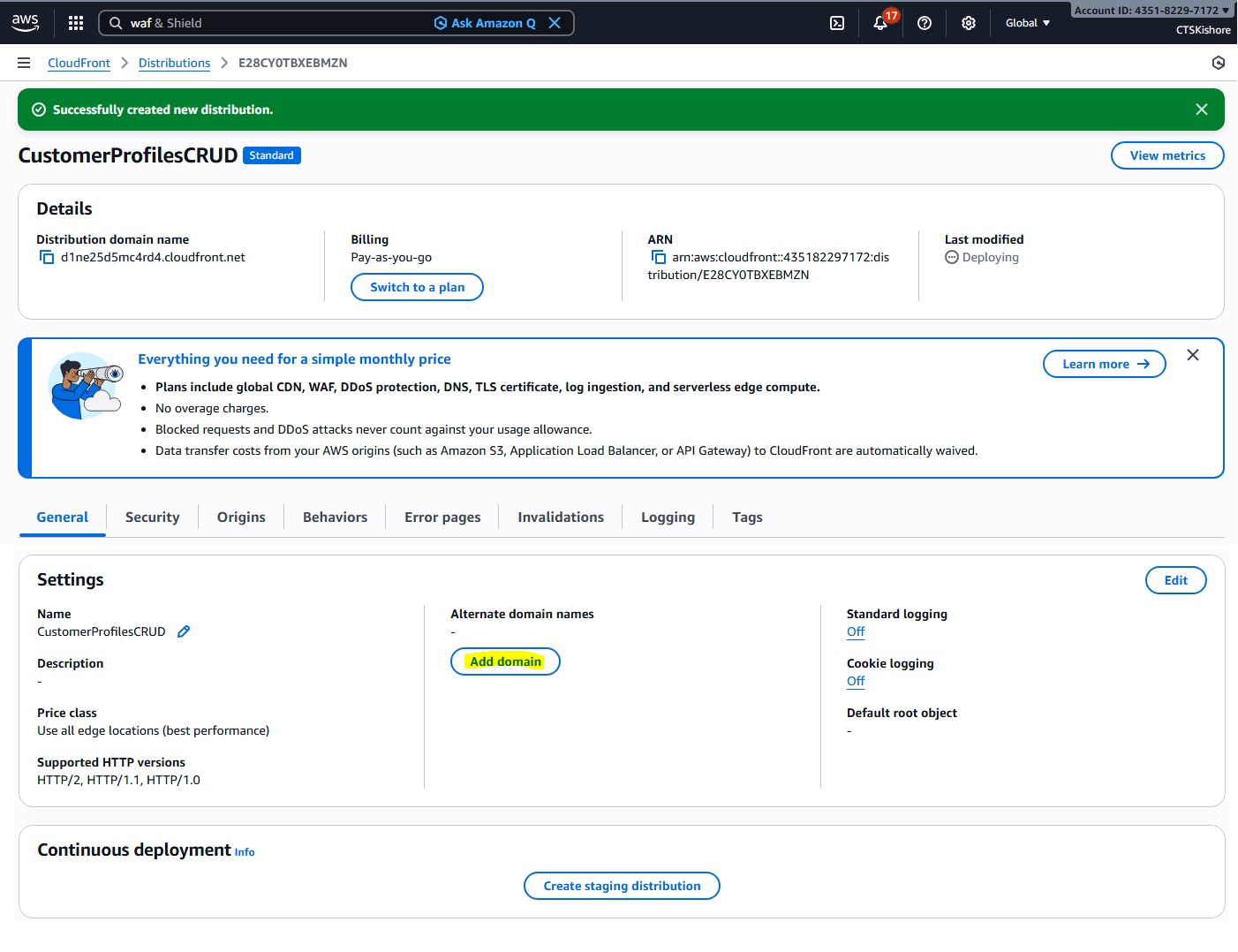The width and height of the screenshot is (1238, 952).
Task: Open the settings gear in header
Action: click(x=969, y=23)
